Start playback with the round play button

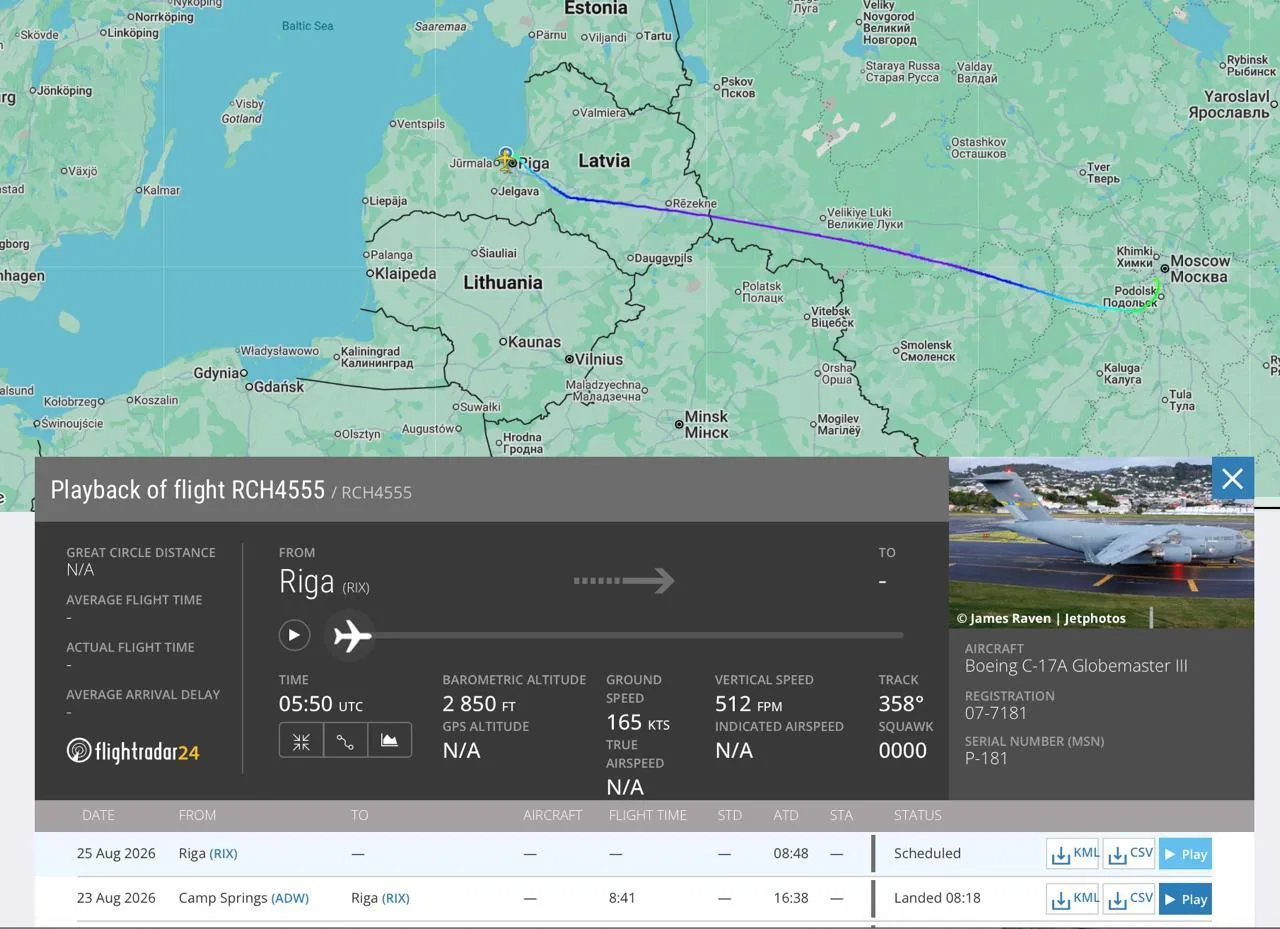click(x=294, y=635)
